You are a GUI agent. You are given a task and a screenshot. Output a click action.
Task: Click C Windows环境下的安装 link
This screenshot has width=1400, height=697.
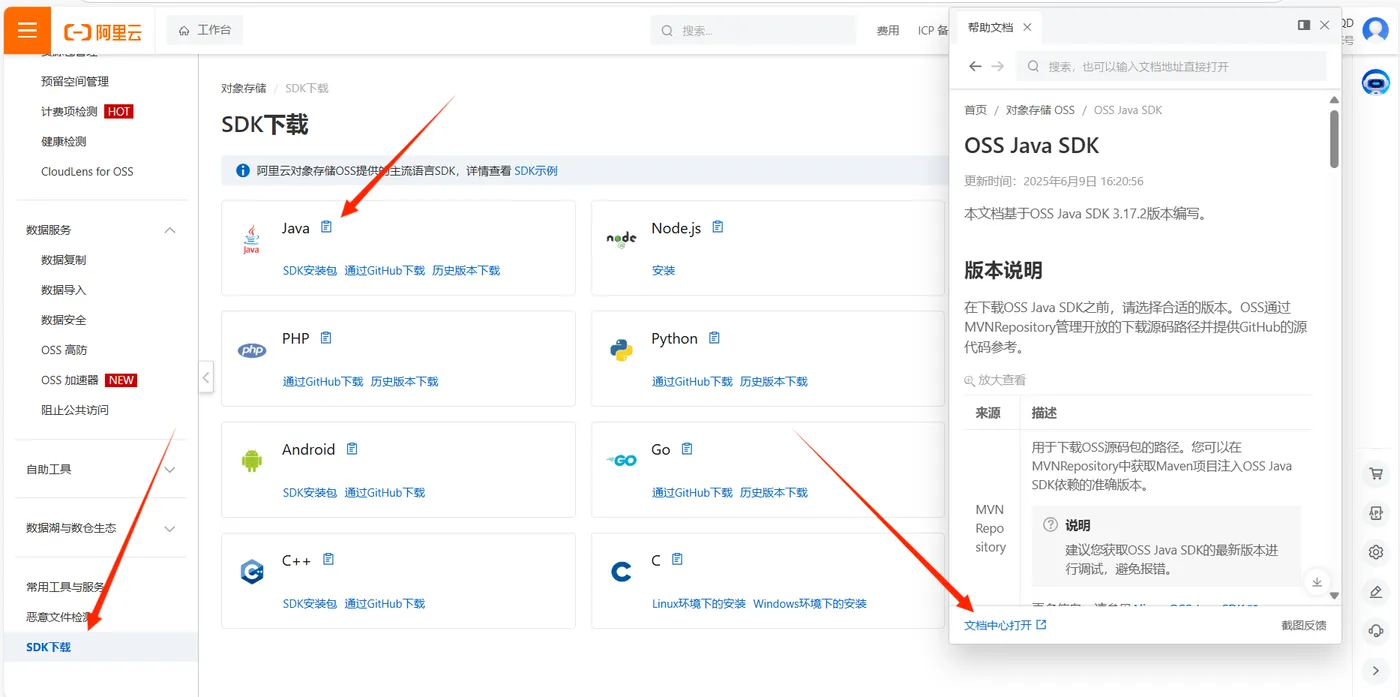(810, 603)
